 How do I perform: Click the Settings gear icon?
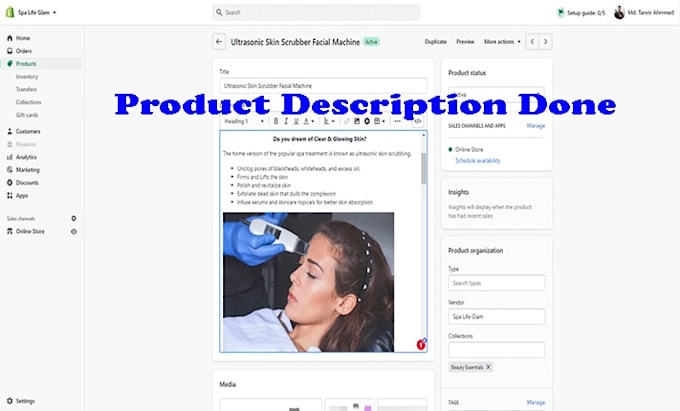point(10,401)
